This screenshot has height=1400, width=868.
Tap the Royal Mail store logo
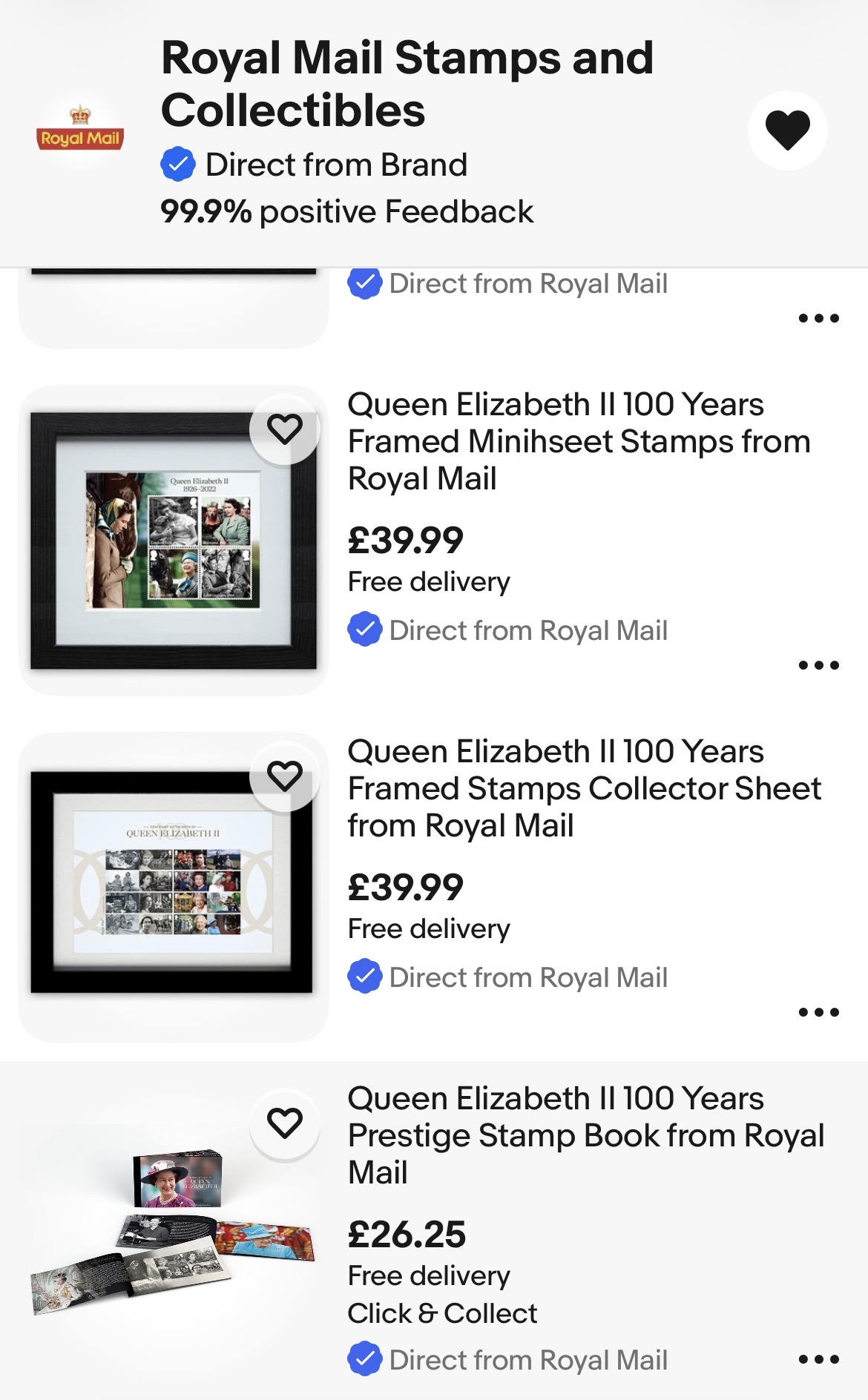point(80,132)
